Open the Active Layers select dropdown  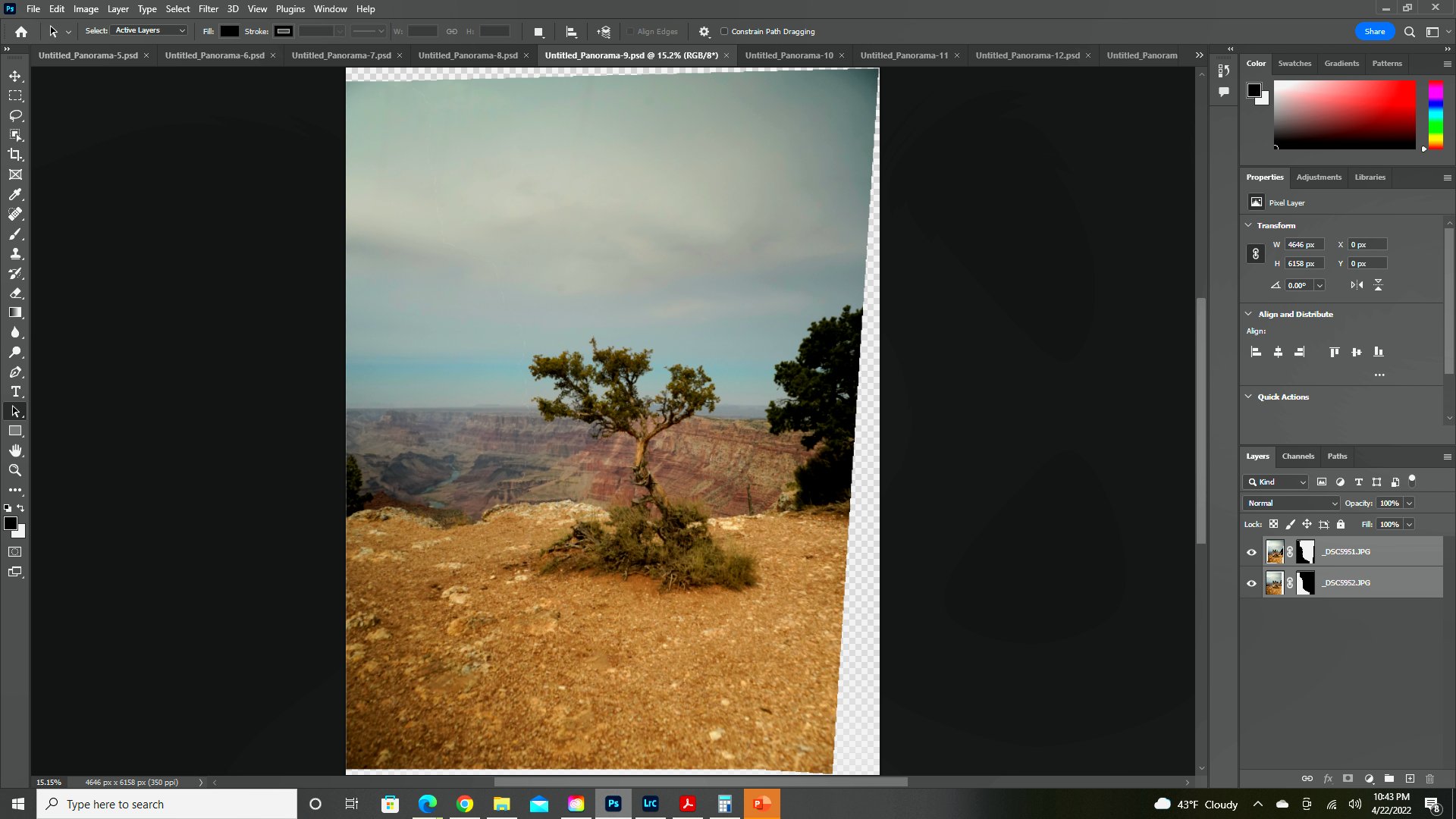point(150,30)
